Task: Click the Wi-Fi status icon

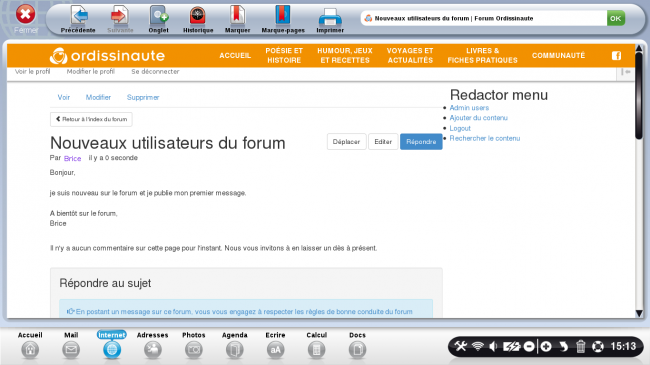Action: pos(478,346)
